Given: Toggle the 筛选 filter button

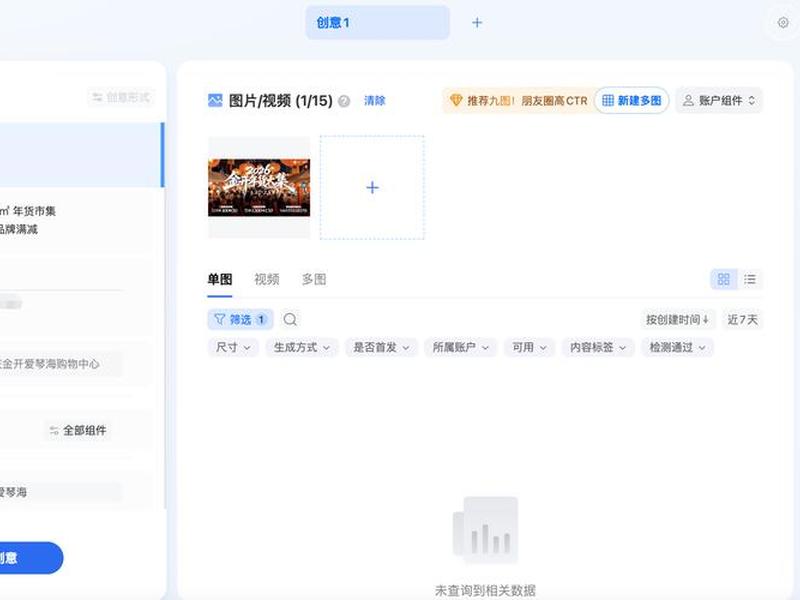Looking at the screenshot, I should 240,319.
